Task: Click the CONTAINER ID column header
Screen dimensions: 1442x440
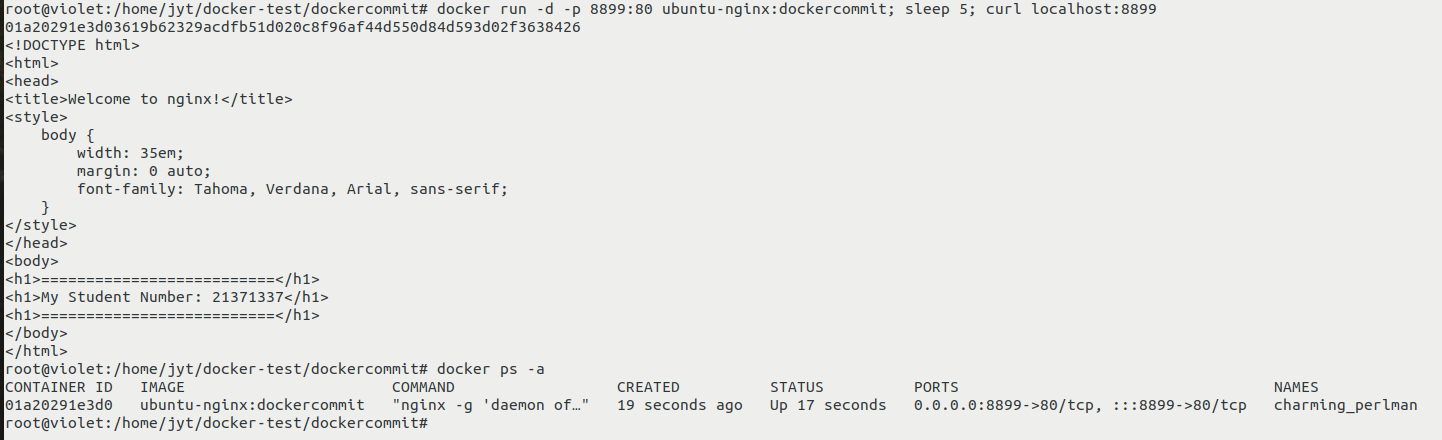Action: 59,387
